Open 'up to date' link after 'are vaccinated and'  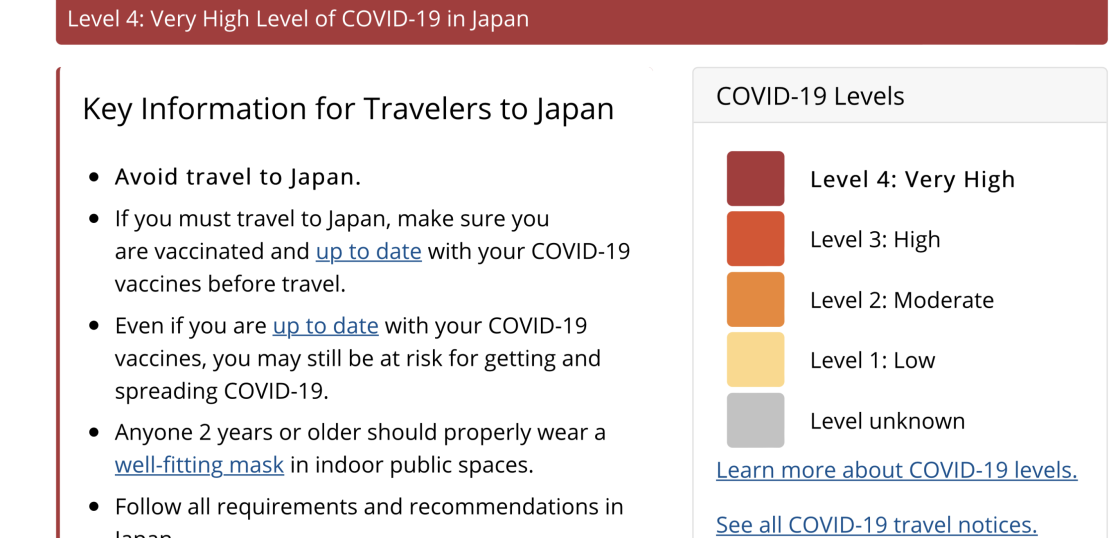[368, 251]
